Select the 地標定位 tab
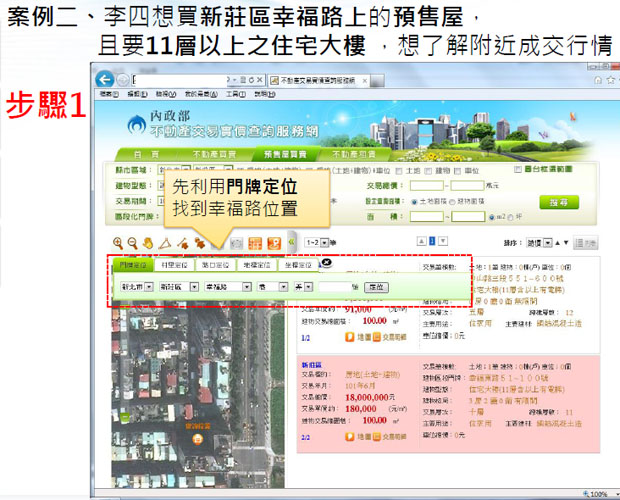 257,265
